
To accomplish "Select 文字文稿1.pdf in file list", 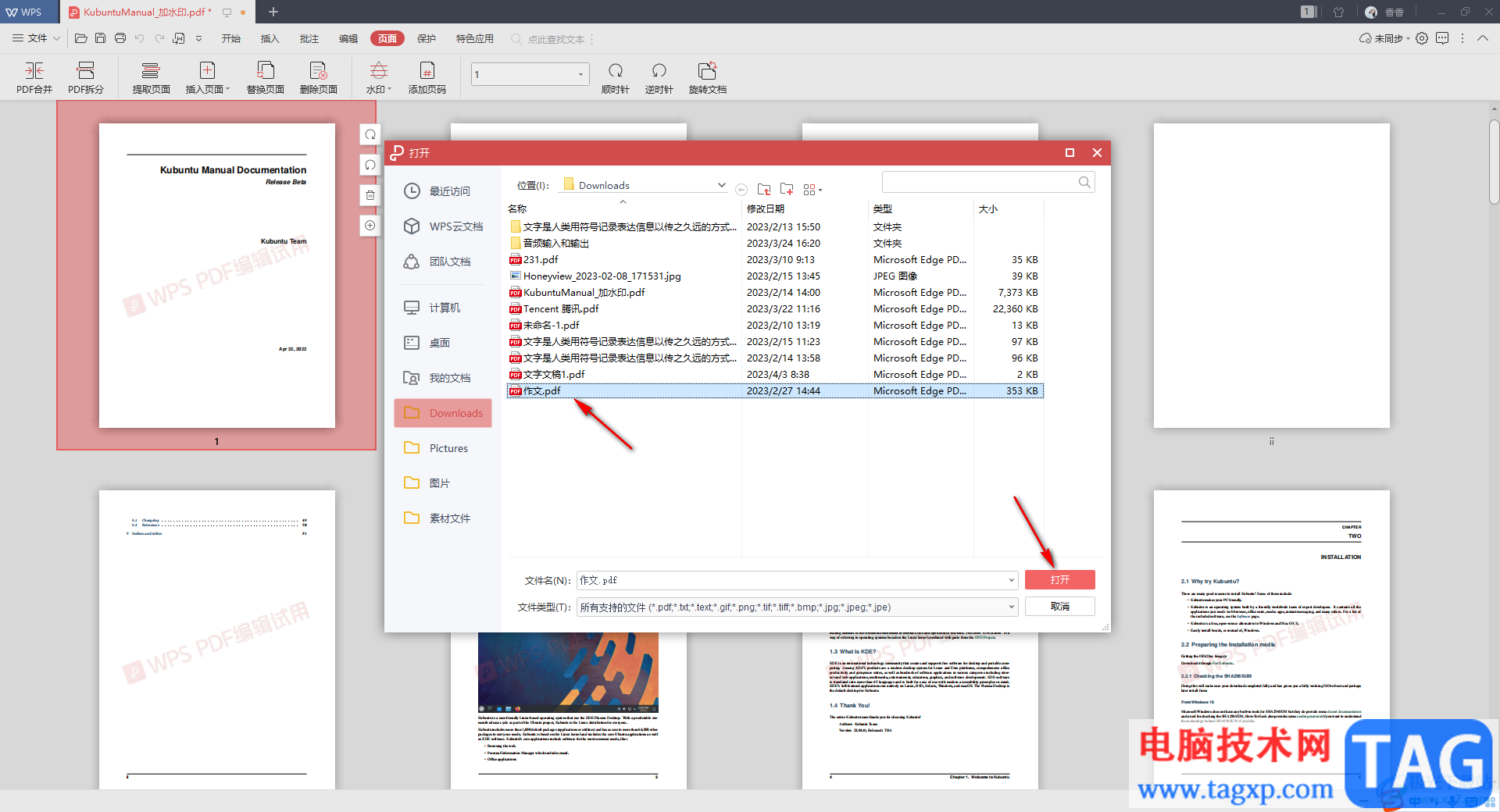I will [775, 374].
